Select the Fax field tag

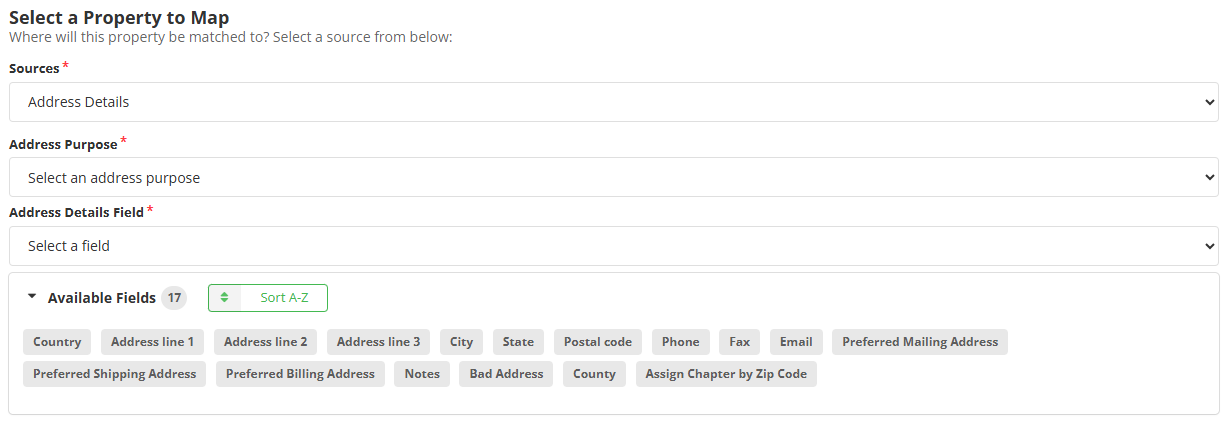coord(739,342)
